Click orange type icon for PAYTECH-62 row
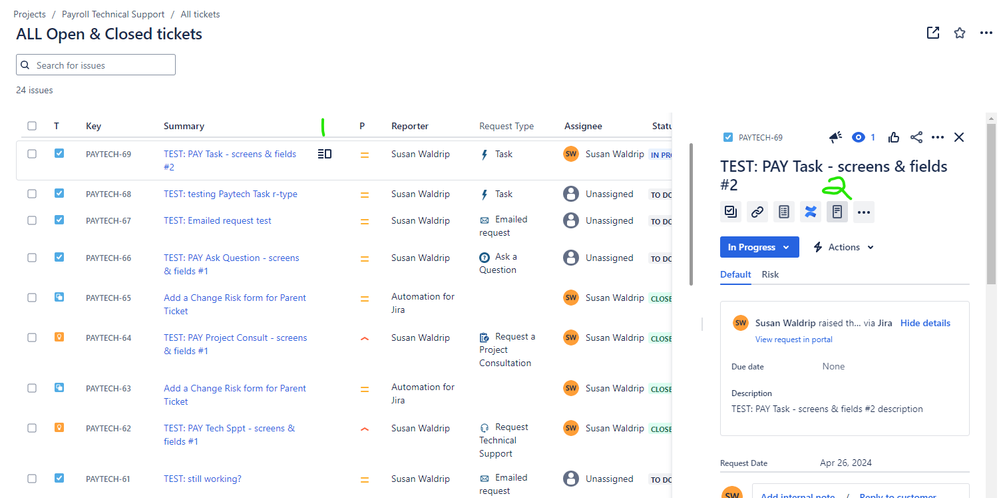 pos(59,427)
